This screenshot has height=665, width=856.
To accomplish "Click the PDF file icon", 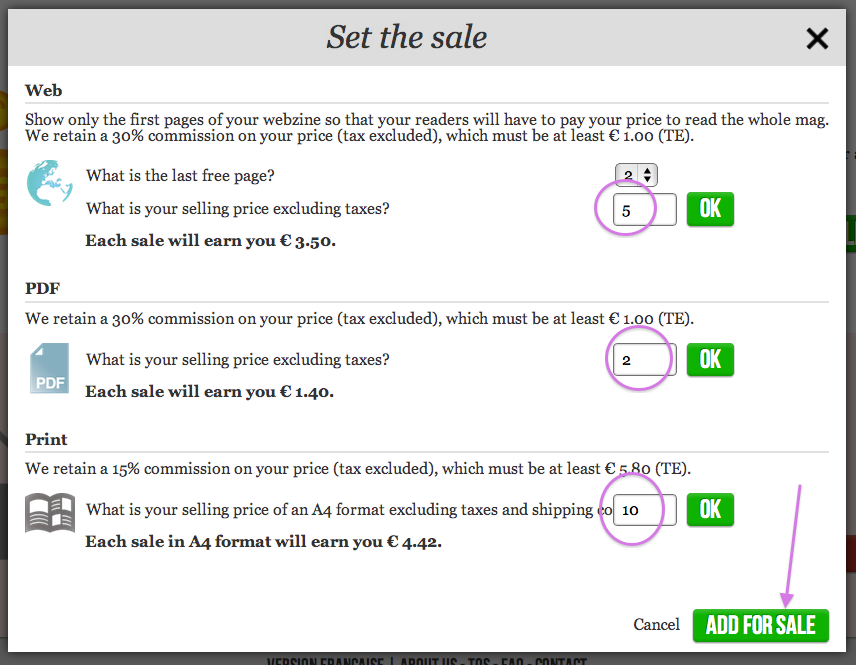I will click(49, 367).
